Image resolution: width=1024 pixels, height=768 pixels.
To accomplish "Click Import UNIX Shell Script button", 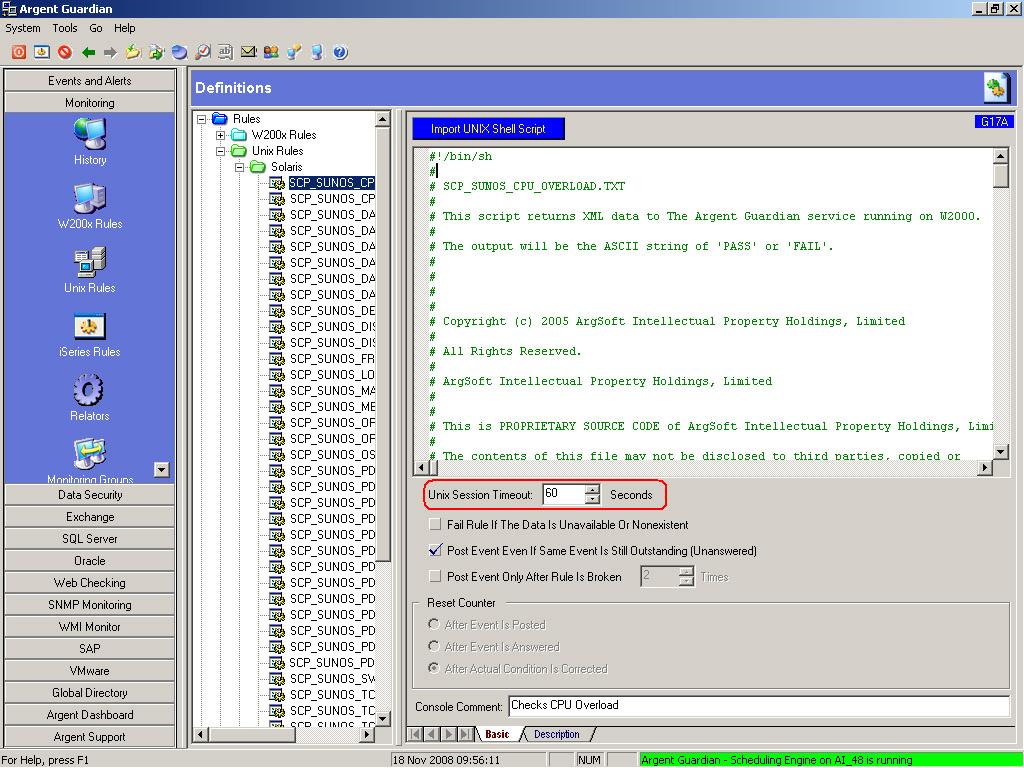I will click(488, 129).
